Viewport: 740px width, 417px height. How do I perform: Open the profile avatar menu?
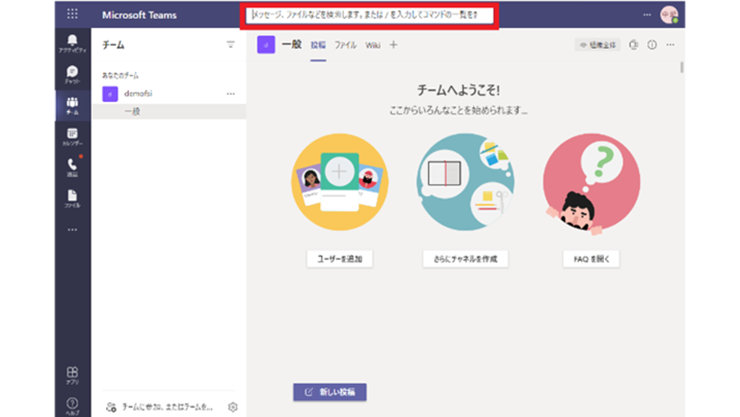click(x=669, y=15)
